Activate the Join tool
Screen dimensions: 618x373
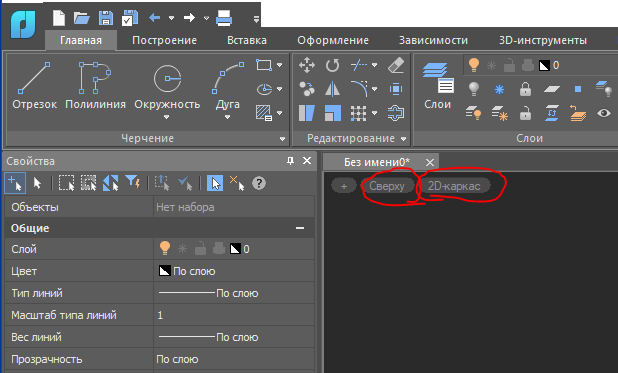coord(396,113)
